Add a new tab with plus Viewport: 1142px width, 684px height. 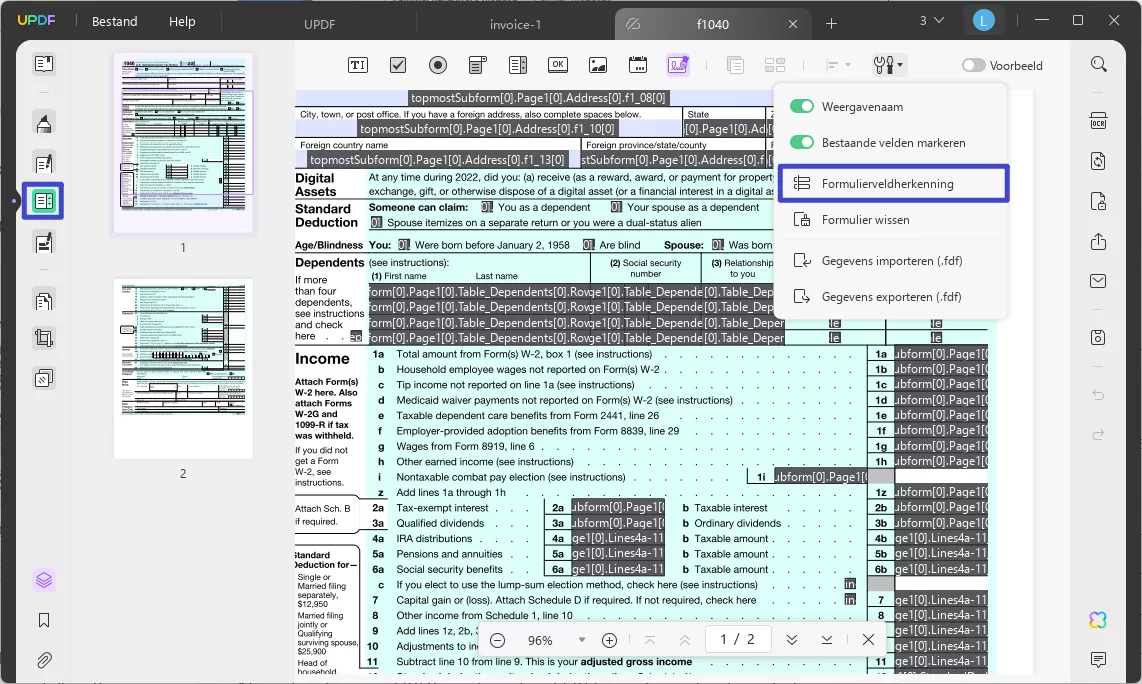[831, 24]
